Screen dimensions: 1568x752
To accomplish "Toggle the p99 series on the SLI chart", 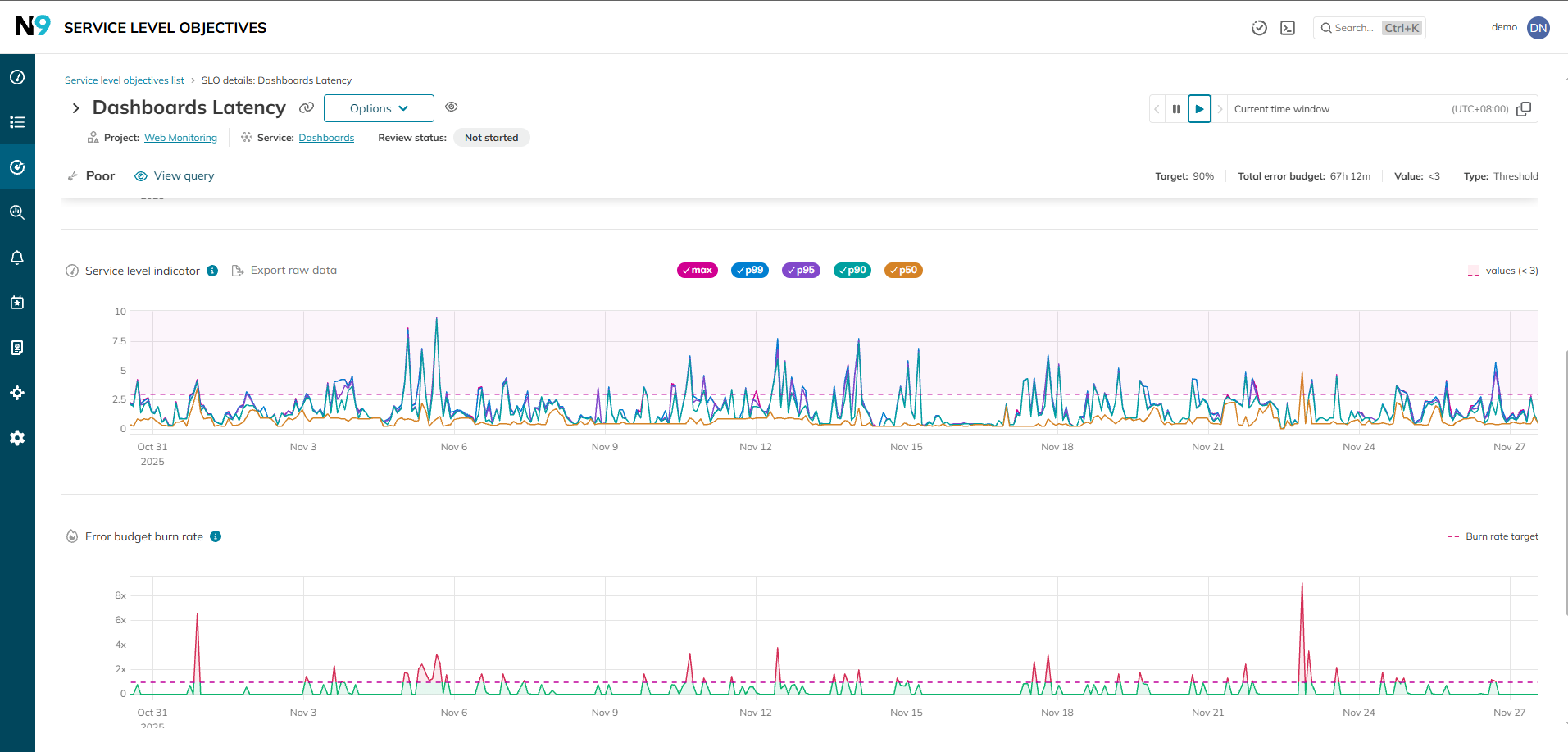I will click(749, 270).
